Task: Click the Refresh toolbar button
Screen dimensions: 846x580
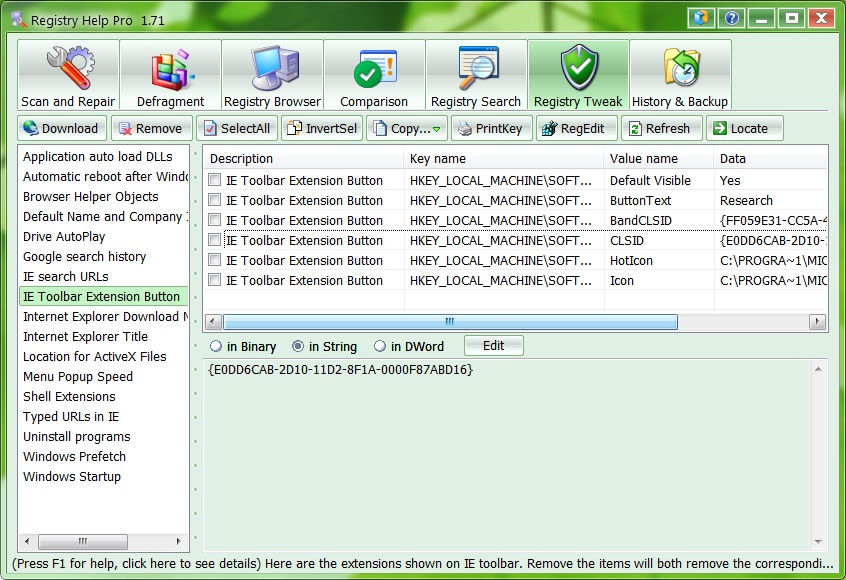Action: coord(661,128)
